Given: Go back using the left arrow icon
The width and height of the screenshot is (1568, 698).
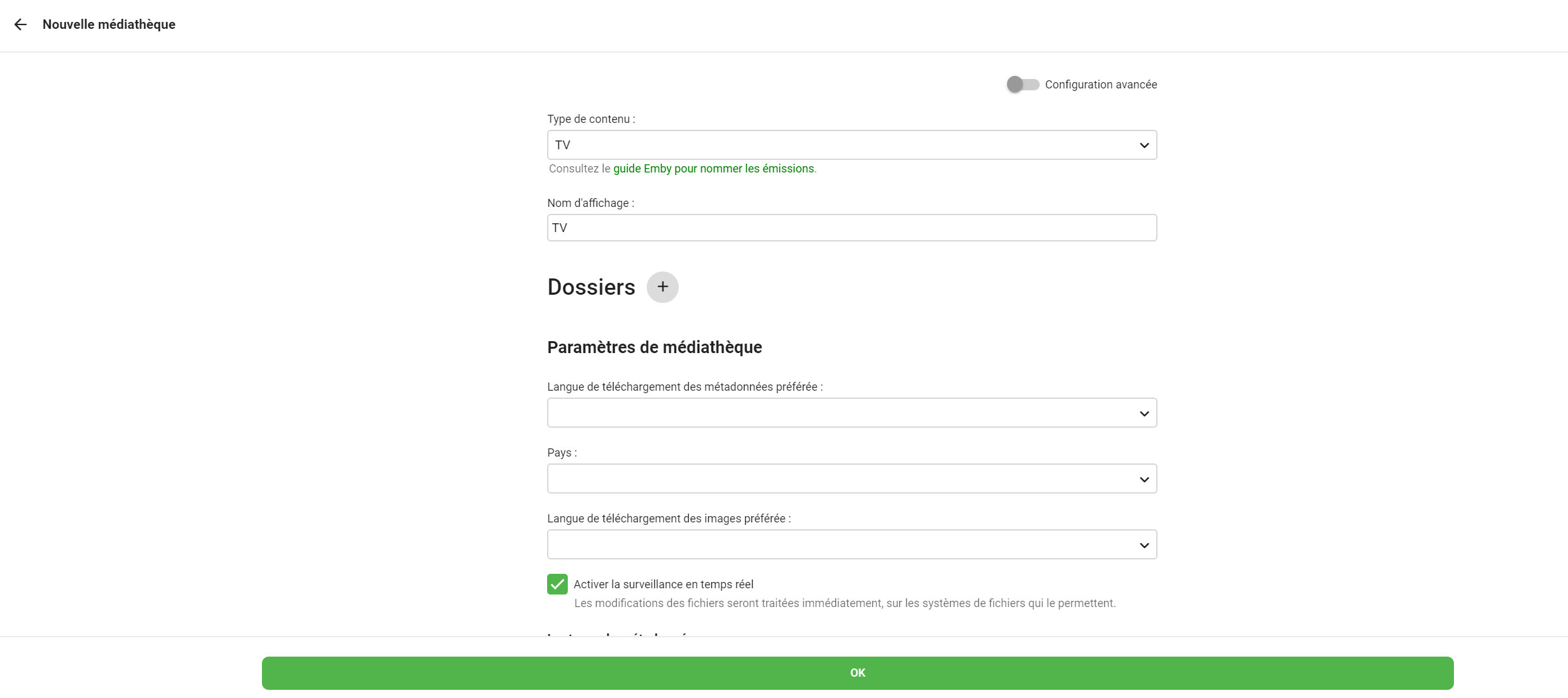Looking at the screenshot, I should [x=21, y=24].
